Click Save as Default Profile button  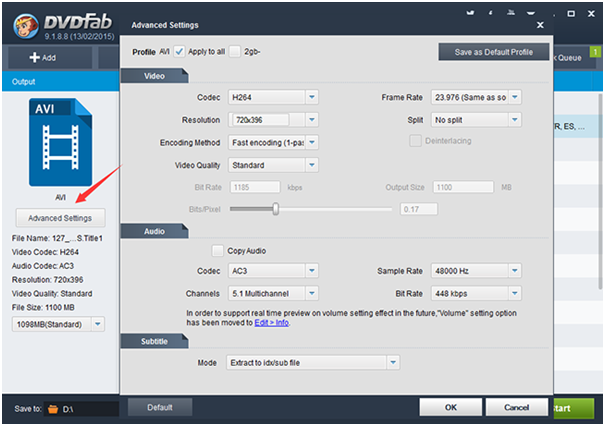click(x=493, y=52)
